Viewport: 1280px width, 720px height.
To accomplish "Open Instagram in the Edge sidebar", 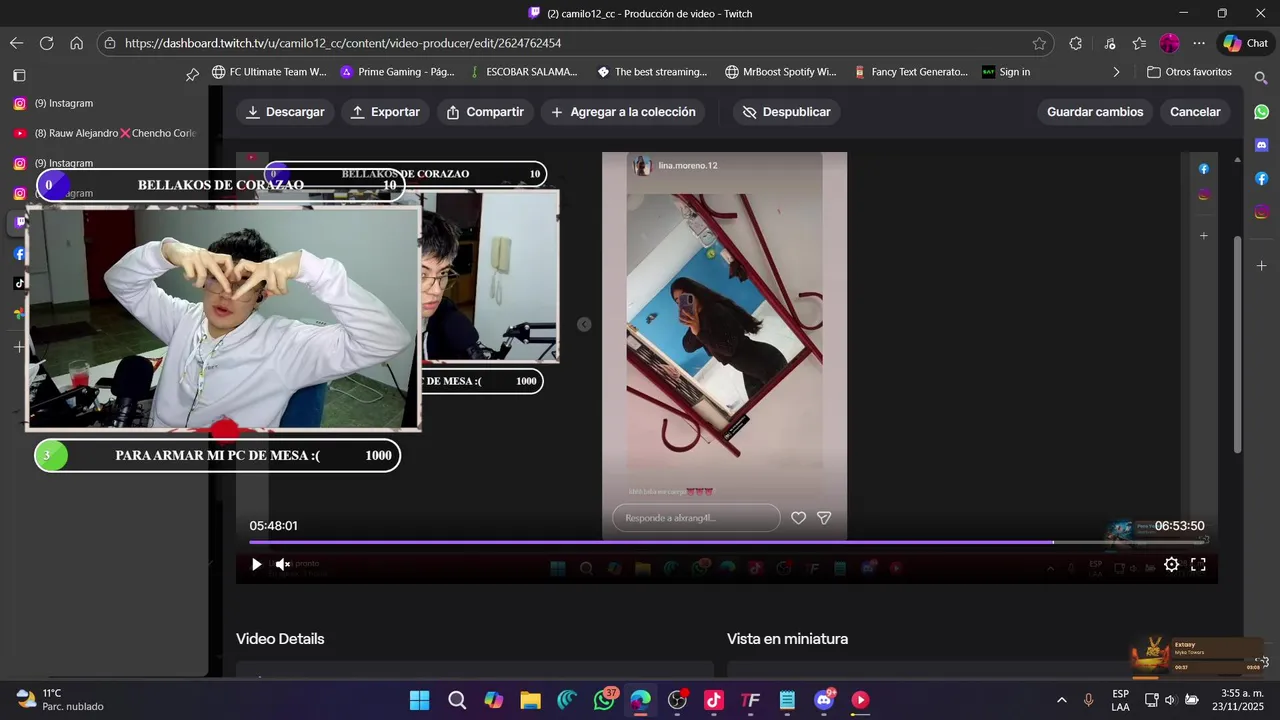I will [1261, 211].
